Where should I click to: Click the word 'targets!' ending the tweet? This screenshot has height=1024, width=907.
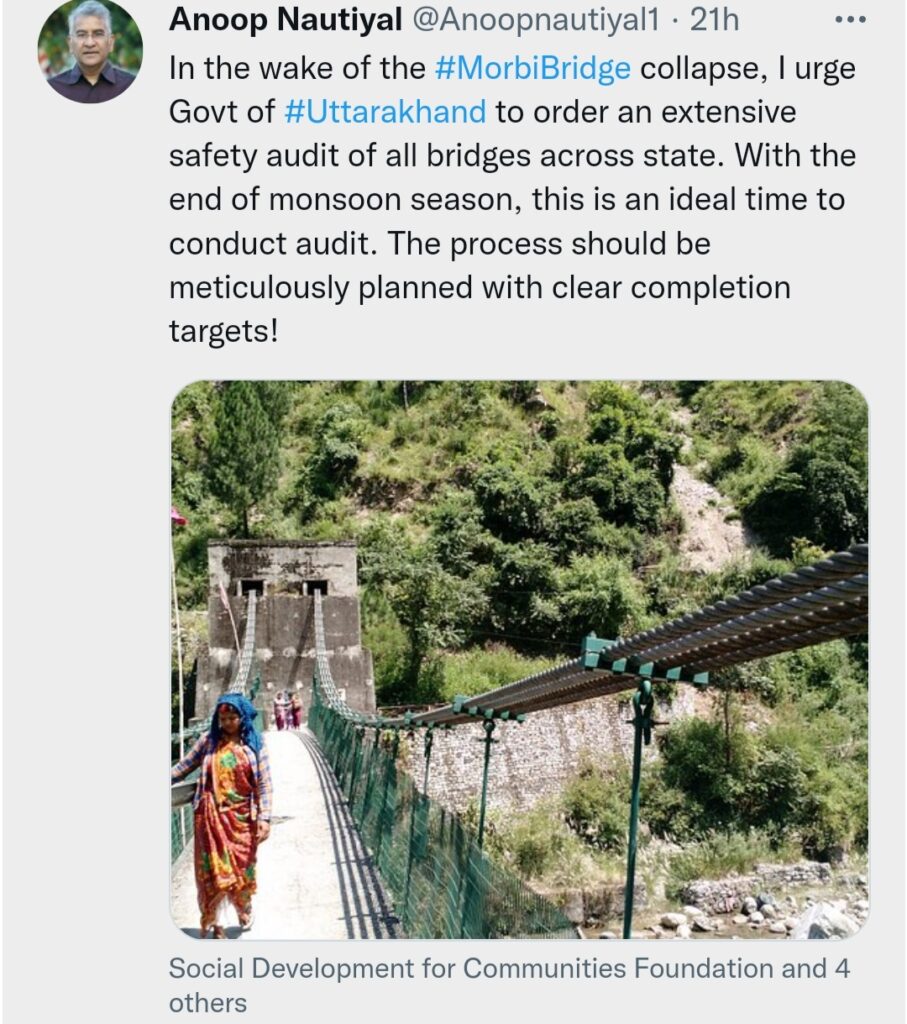point(223,331)
